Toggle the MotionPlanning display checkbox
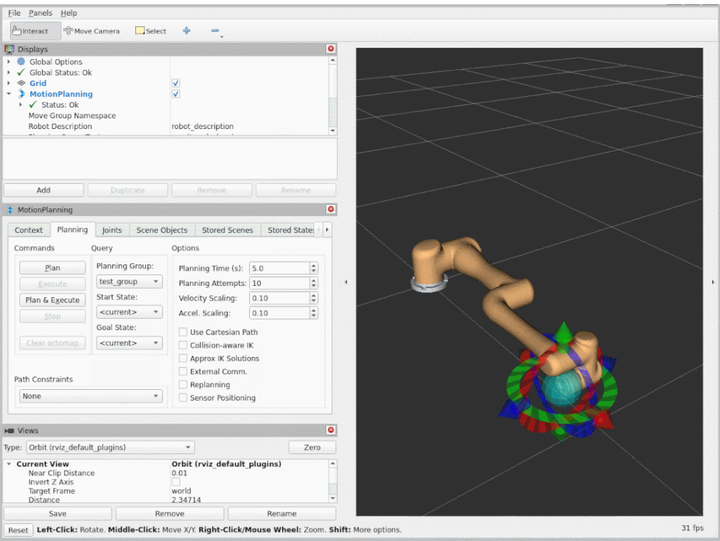This screenshot has width=720, height=541. click(x=175, y=94)
